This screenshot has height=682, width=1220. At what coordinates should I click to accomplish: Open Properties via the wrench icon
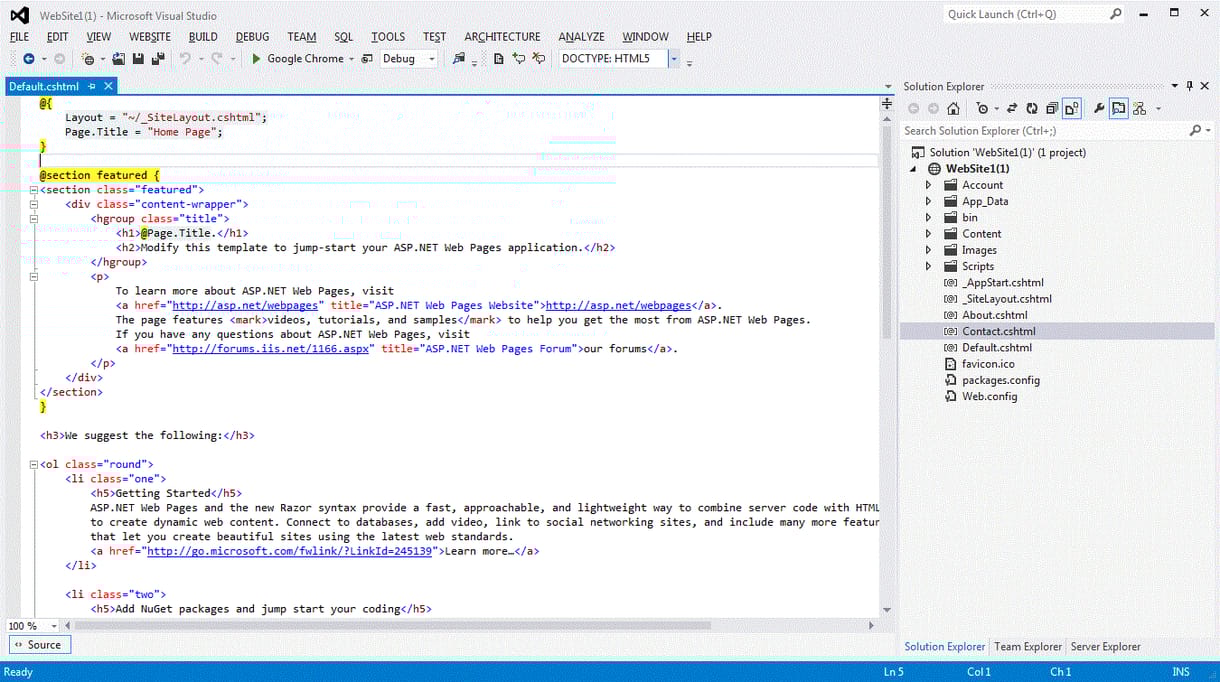click(x=1099, y=109)
